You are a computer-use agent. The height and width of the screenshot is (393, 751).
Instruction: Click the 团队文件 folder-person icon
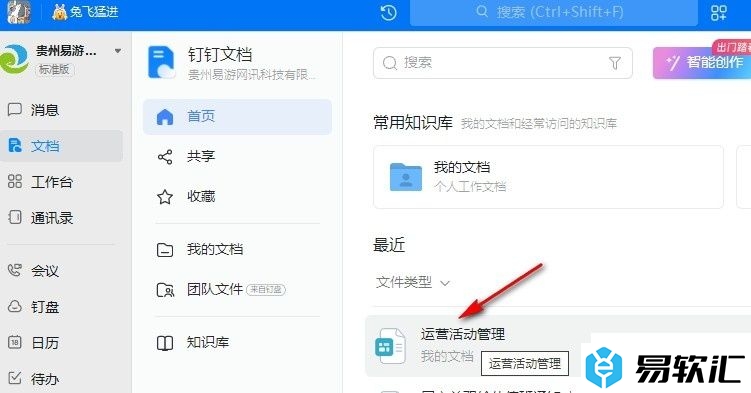pos(165,290)
